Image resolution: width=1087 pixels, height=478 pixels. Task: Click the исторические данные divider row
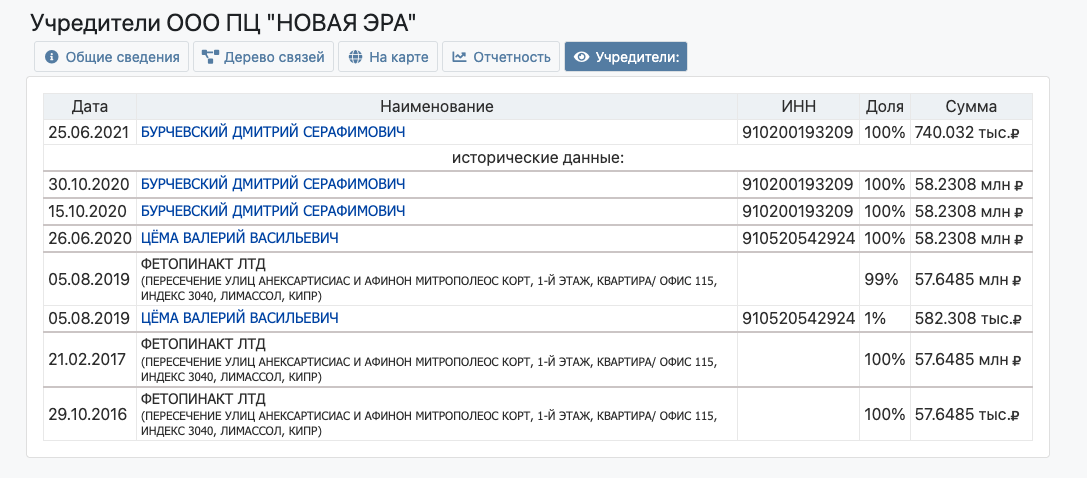click(x=537, y=158)
